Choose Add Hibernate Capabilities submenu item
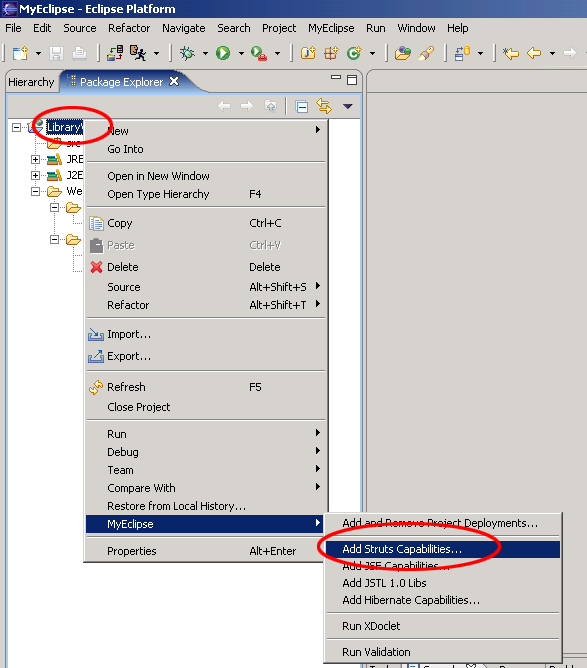The image size is (587, 668). coord(443,600)
